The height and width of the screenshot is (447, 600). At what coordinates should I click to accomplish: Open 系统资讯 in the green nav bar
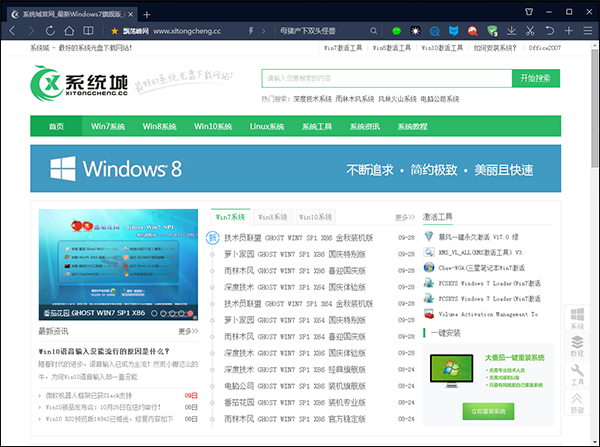pos(365,126)
